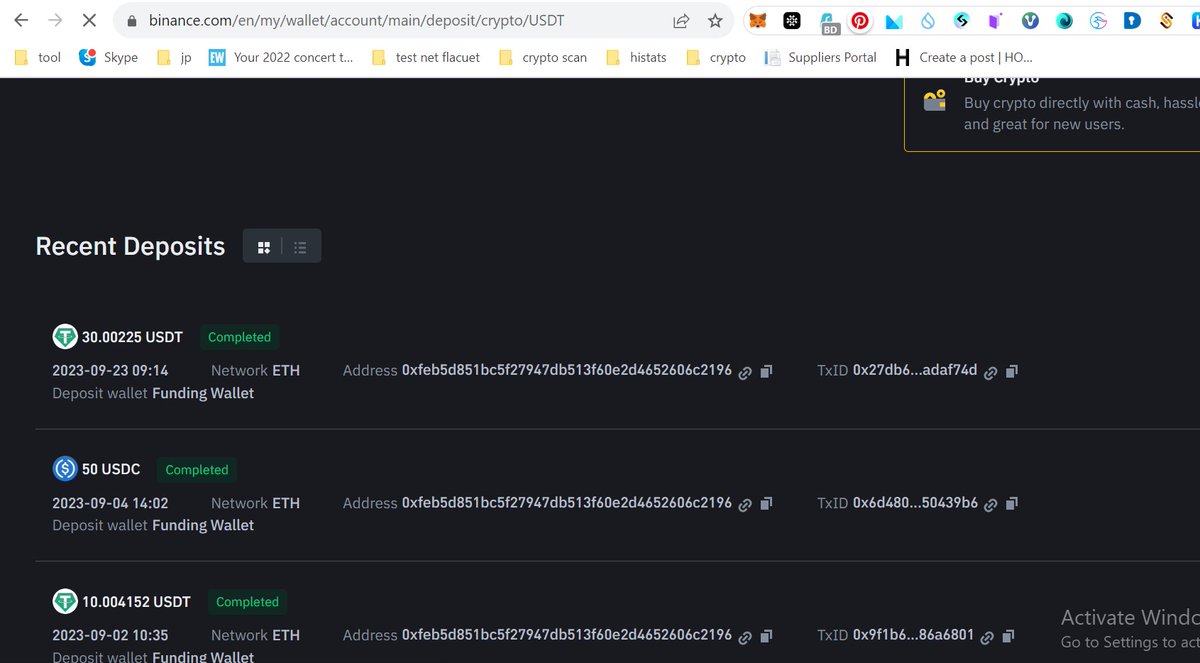Click the share page icon in address bar

(681, 21)
